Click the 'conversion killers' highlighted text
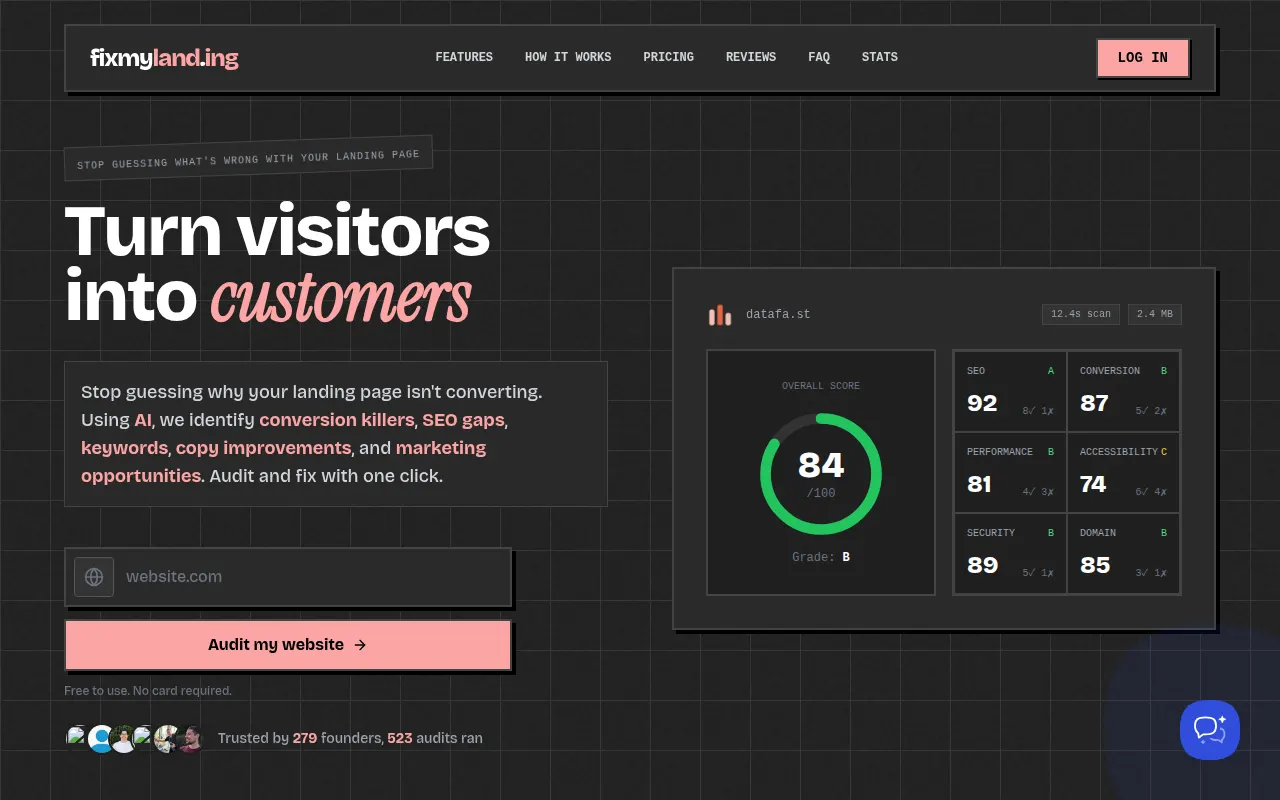This screenshot has width=1280, height=800. [337, 420]
